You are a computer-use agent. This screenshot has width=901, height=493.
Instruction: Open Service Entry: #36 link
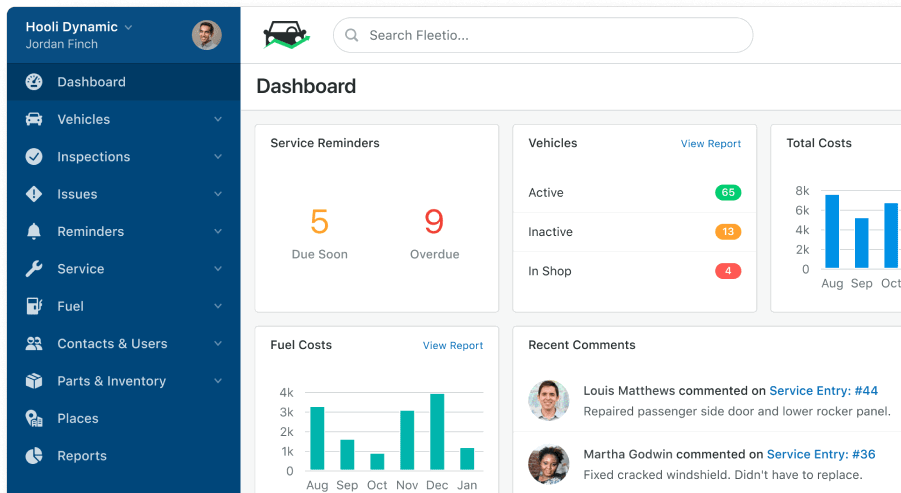click(821, 455)
